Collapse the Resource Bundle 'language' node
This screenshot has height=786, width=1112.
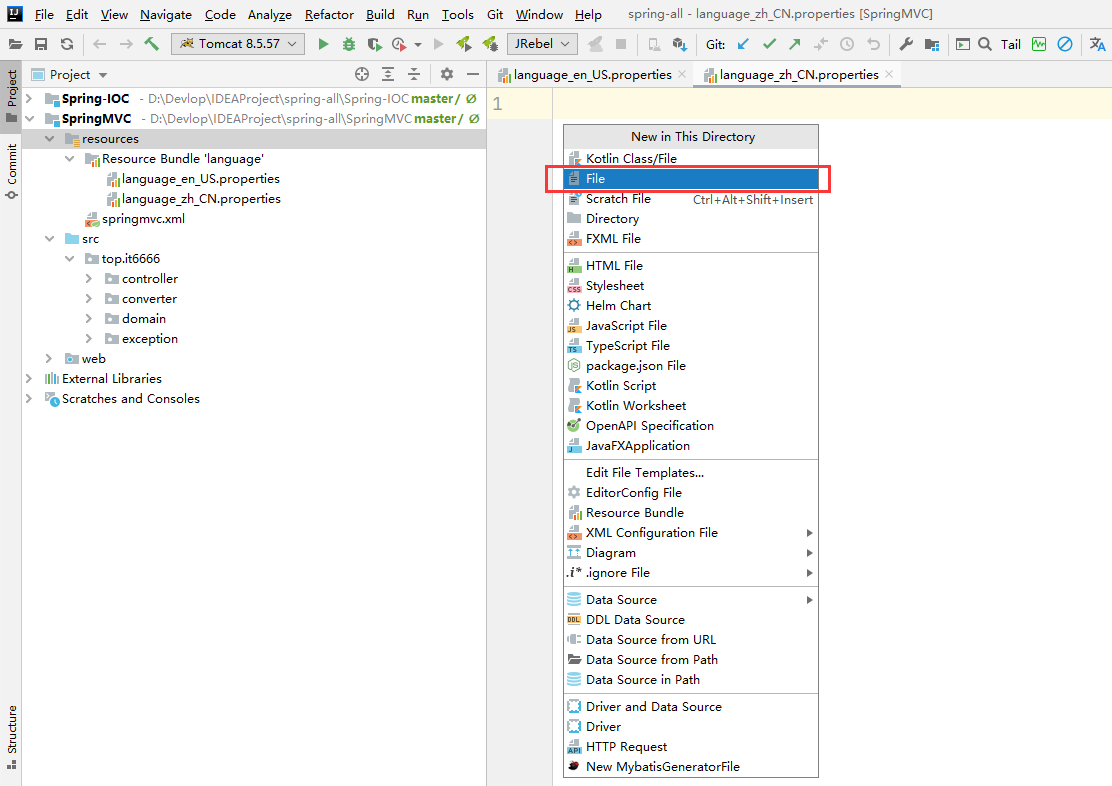click(x=69, y=159)
